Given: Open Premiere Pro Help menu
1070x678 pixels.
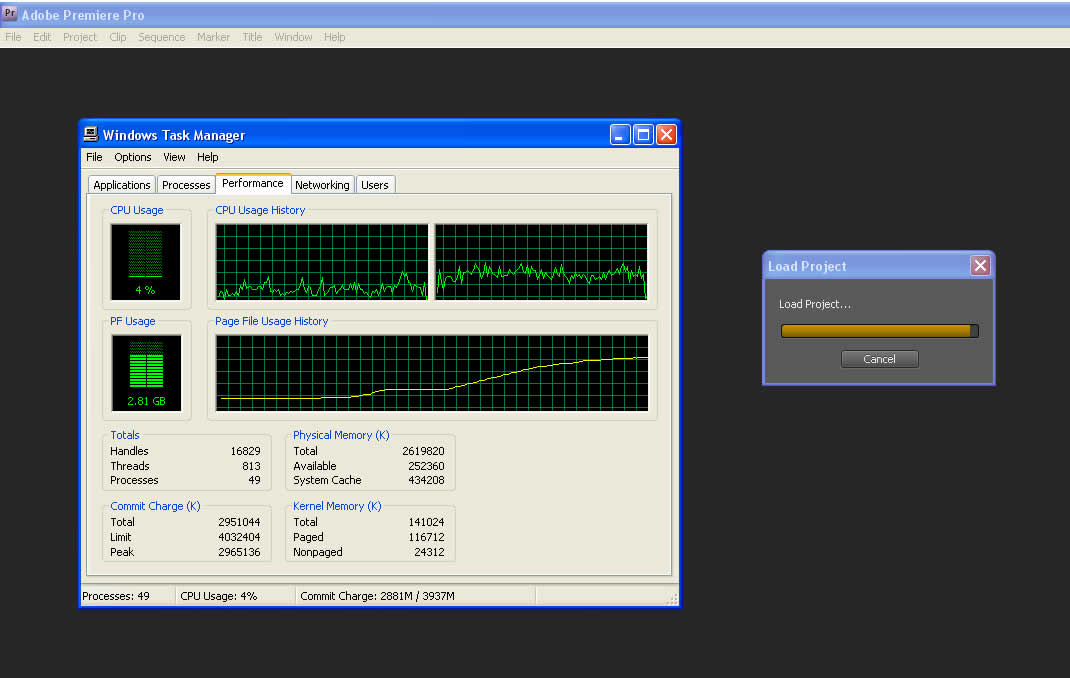Looking at the screenshot, I should (x=334, y=37).
